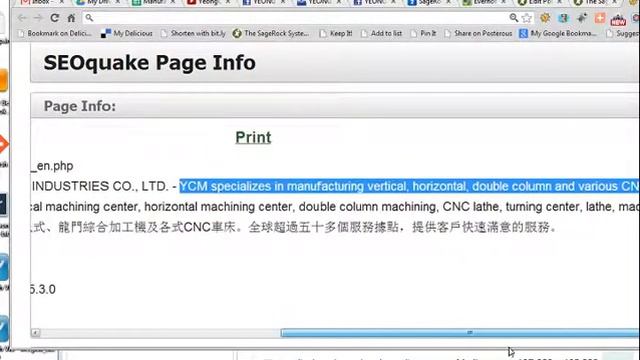Switch to the Inbox browser tab
The width and height of the screenshot is (640, 360).
tap(42, 2)
